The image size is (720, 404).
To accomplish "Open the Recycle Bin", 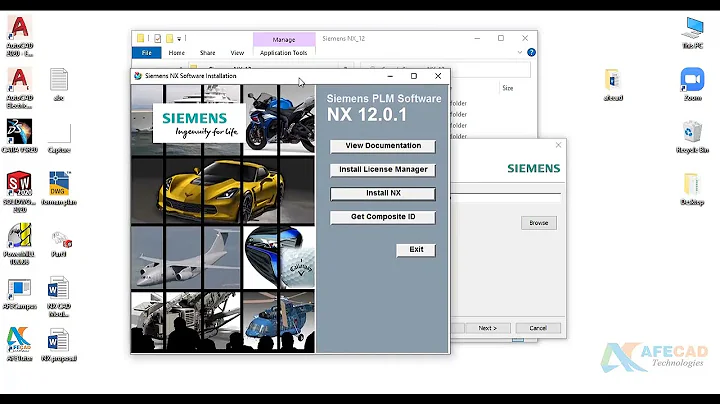I will [x=692, y=137].
